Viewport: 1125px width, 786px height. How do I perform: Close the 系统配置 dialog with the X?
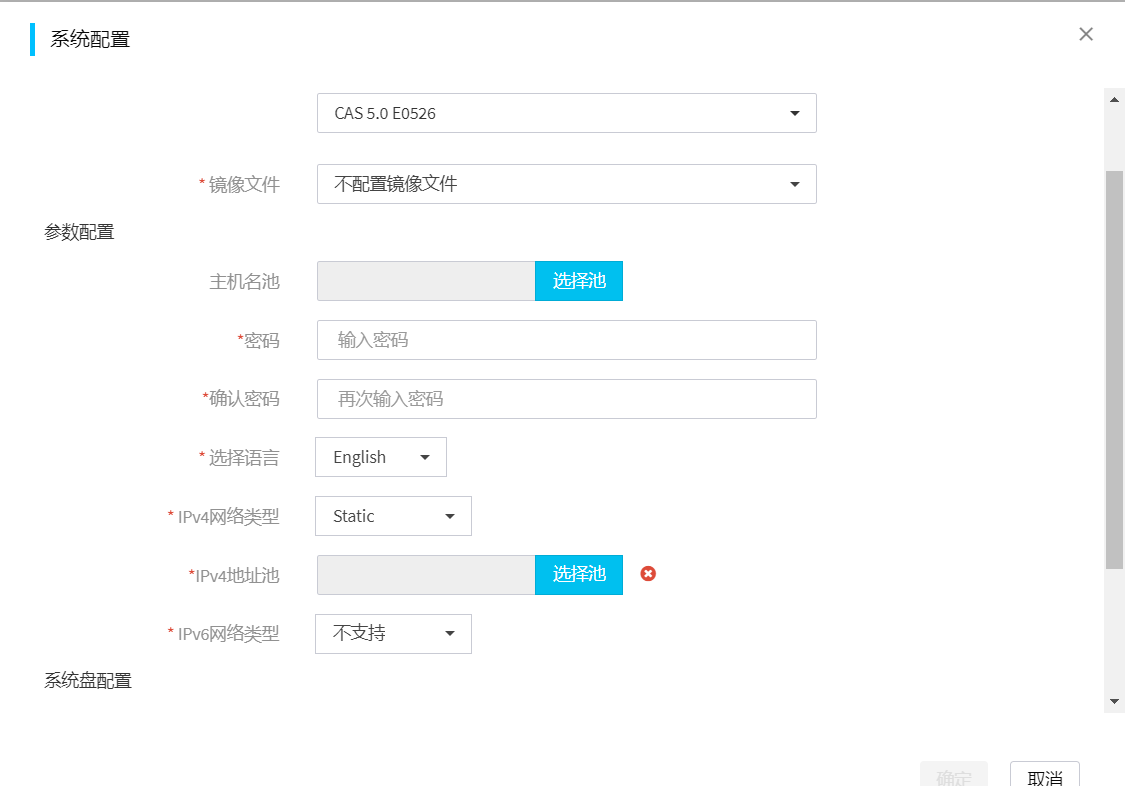(1086, 34)
